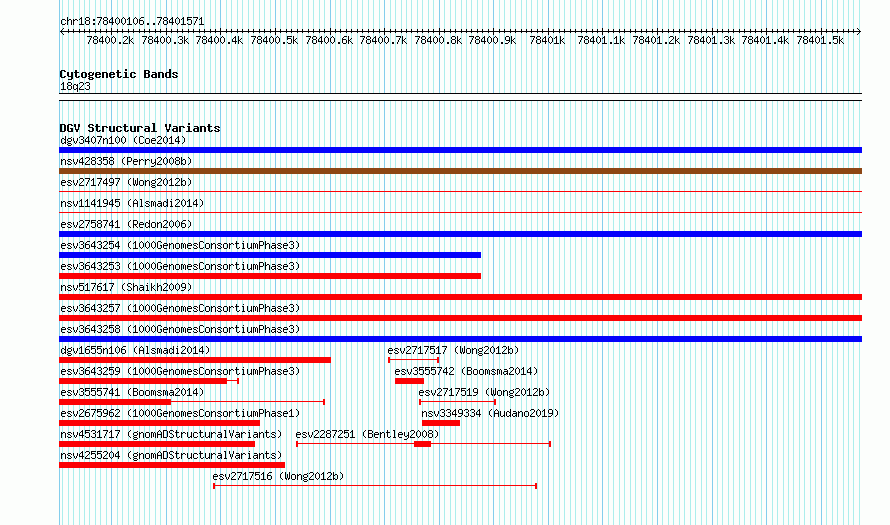Open variant nsv1141945 (Alsmadi2014) label

point(132,203)
